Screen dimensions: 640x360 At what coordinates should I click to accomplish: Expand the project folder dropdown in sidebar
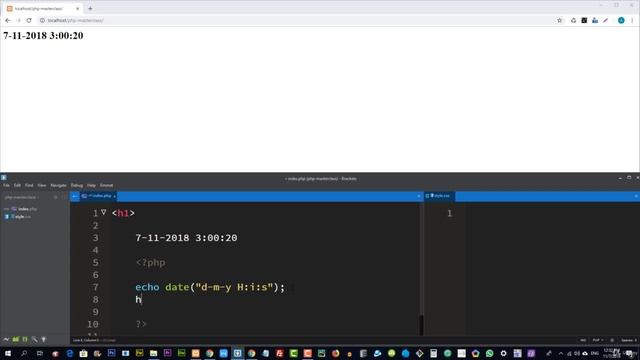click(21, 198)
